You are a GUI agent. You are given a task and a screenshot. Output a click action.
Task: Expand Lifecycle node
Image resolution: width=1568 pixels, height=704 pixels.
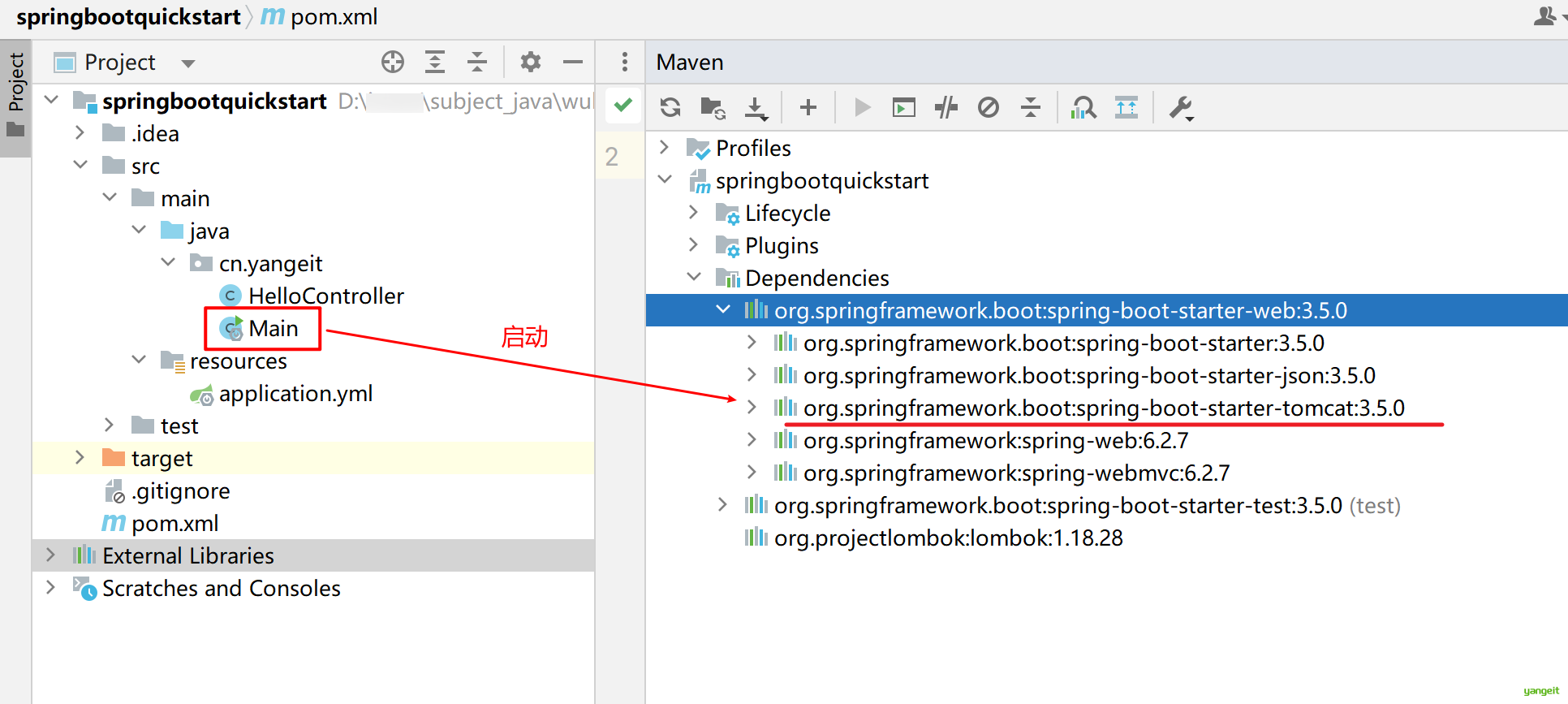(x=693, y=212)
